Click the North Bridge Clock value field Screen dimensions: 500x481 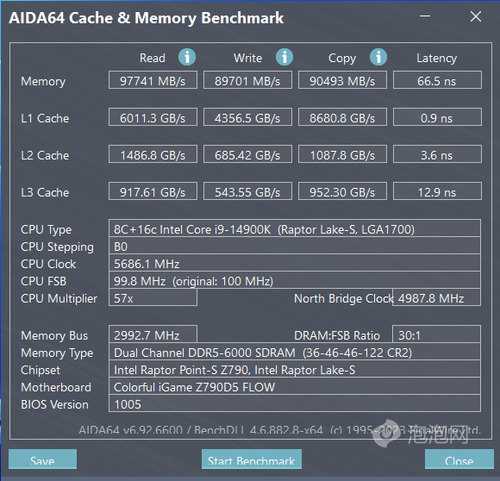436,298
